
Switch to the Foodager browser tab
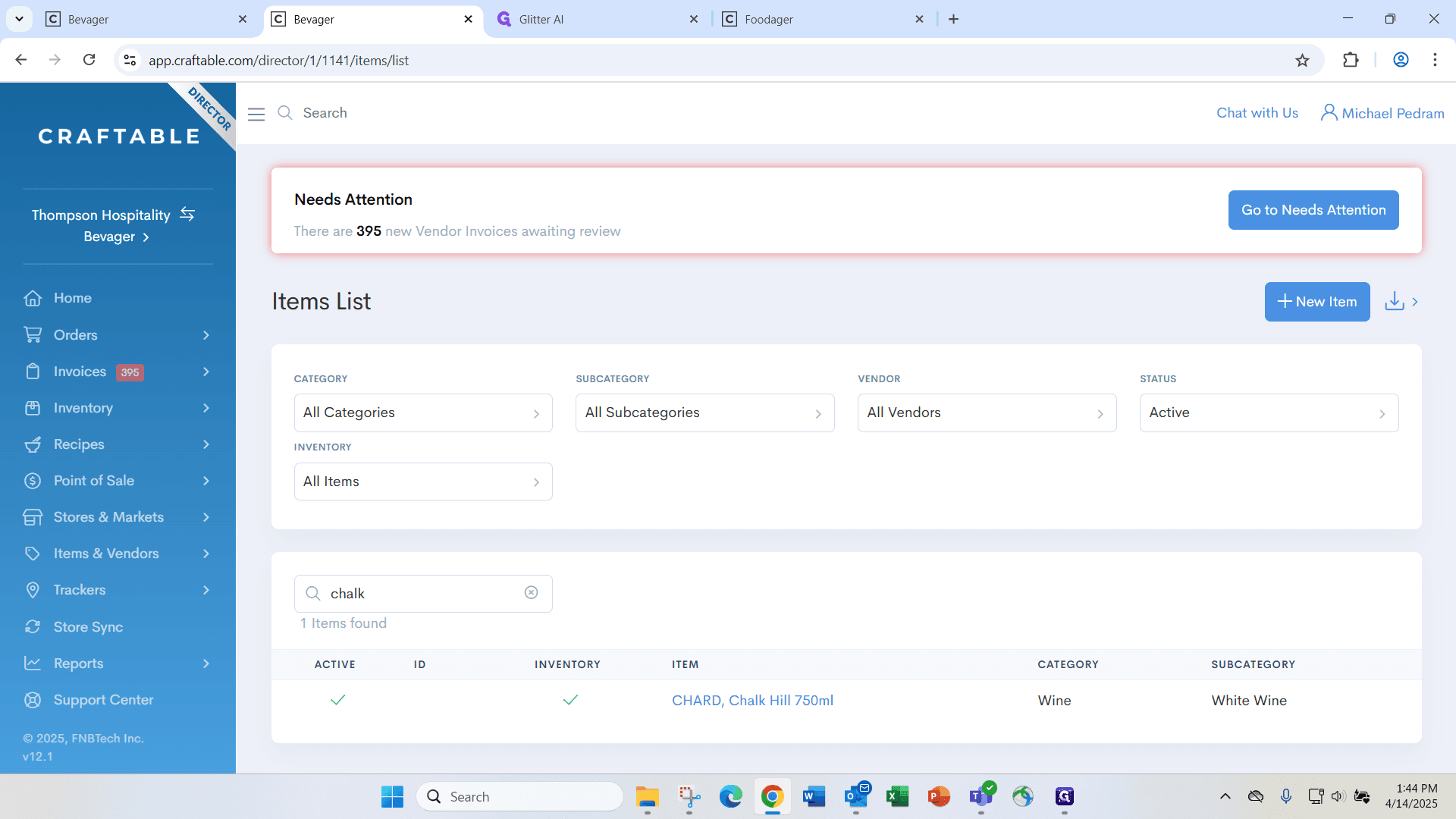click(x=822, y=20)
